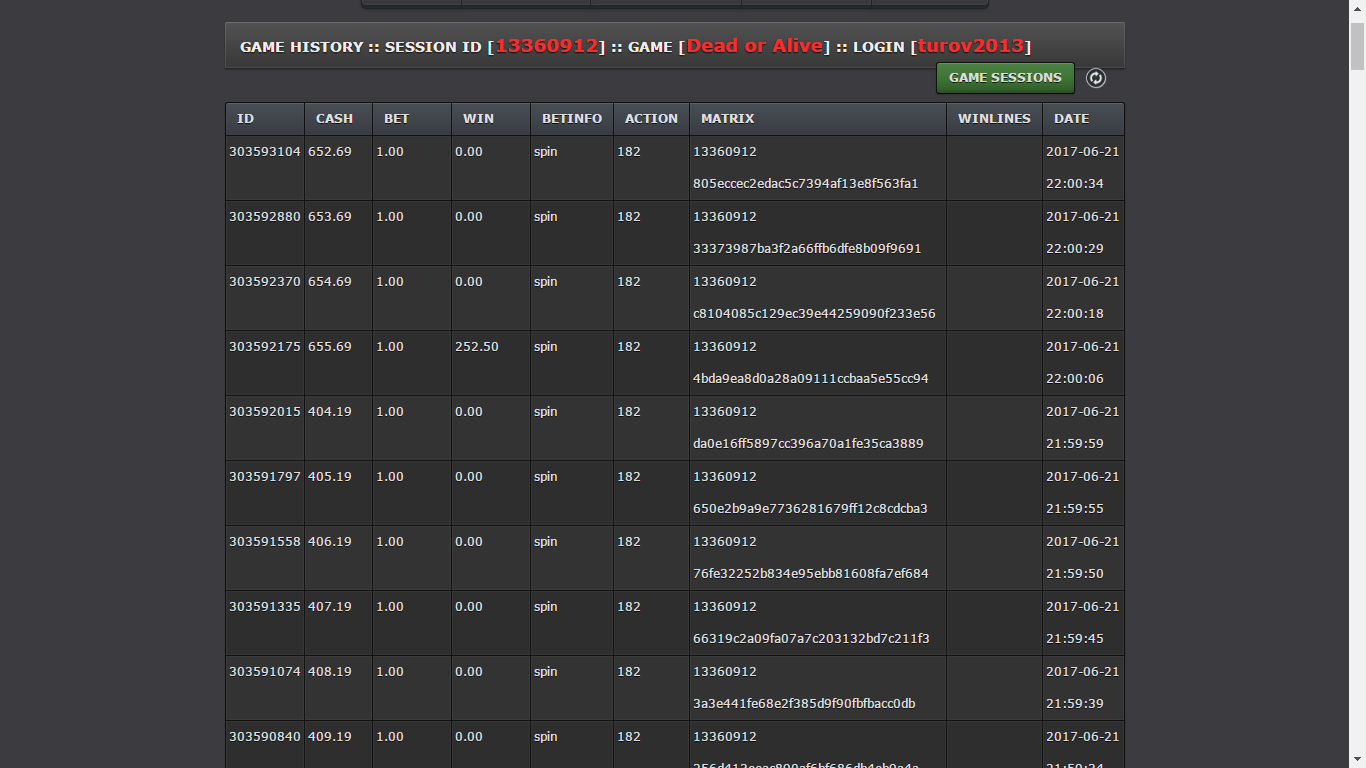Select row ID 303593104

[x=265, y=152]
